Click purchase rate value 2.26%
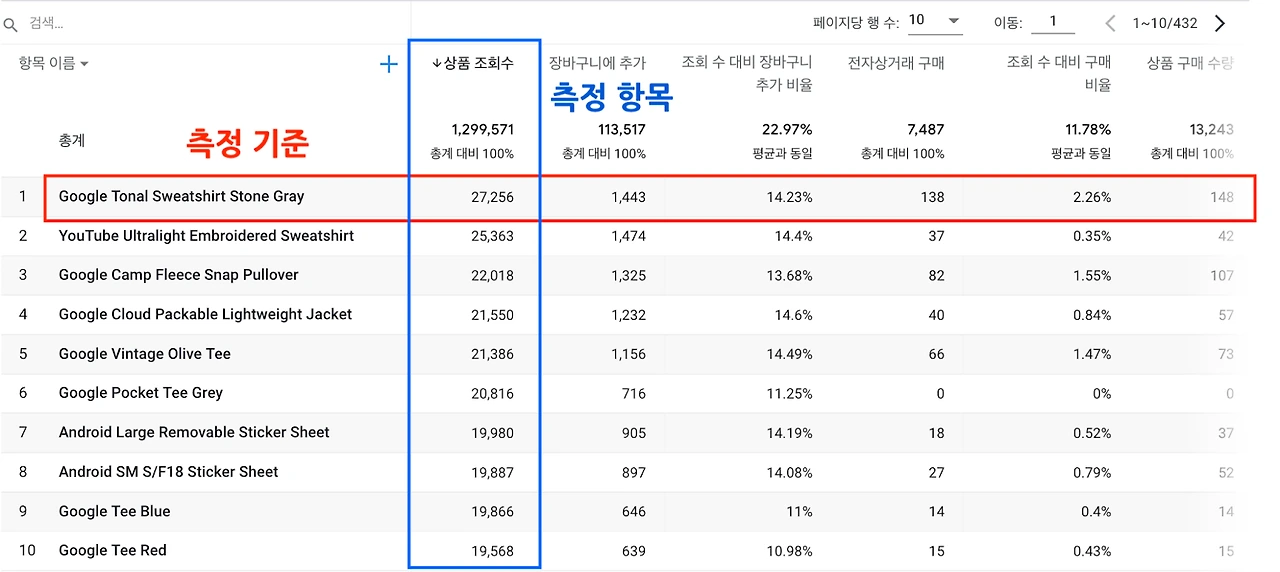1280x572 pixels. point(1091,197)
